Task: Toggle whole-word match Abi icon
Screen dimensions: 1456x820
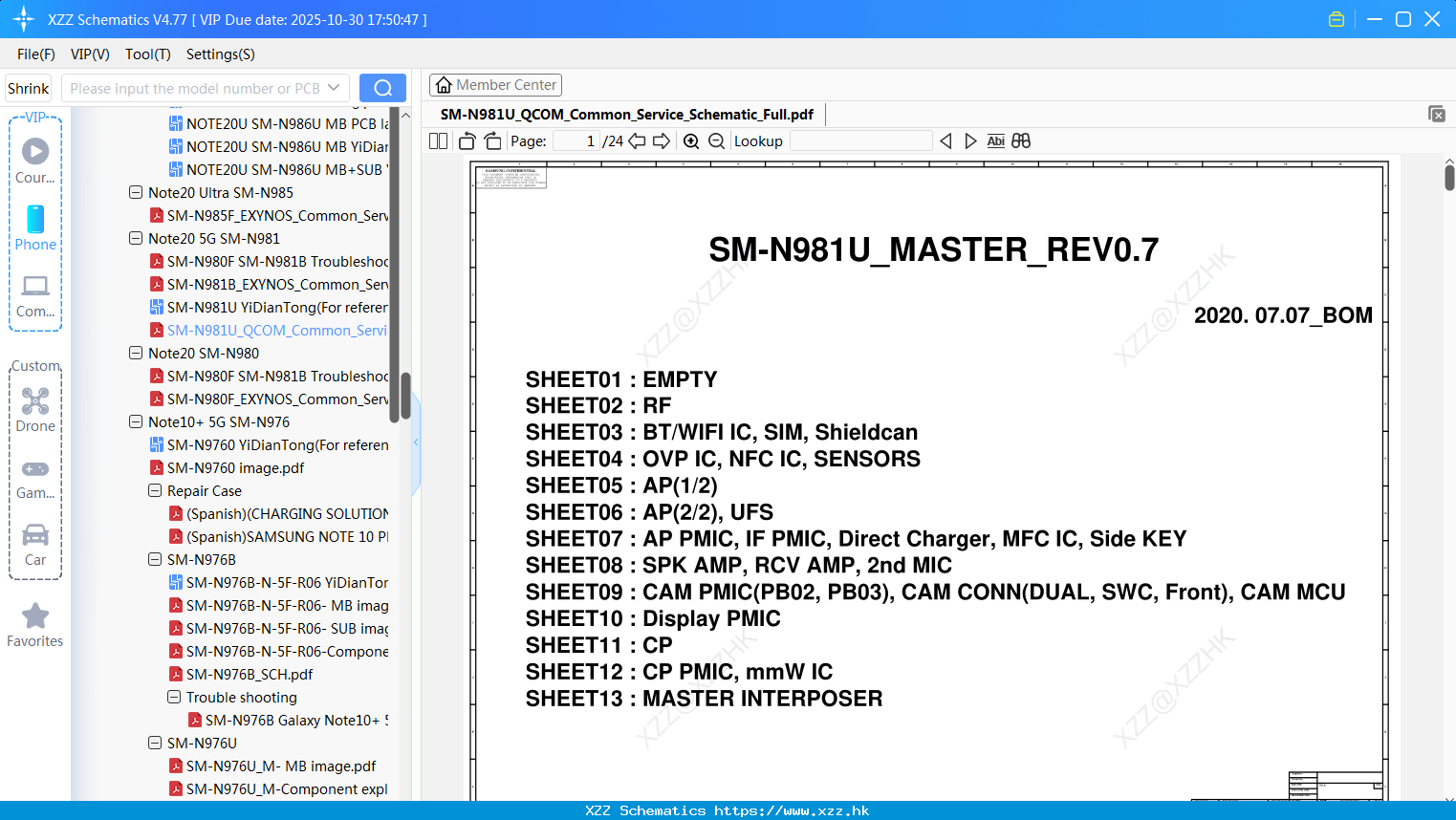Action: (x=995, y=141)
